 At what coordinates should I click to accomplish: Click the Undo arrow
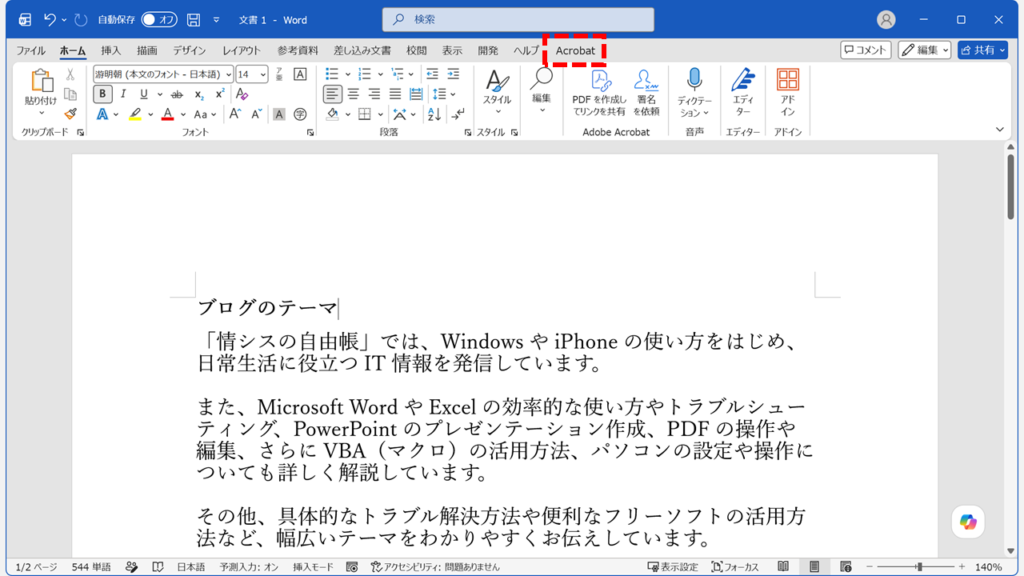pyautogui.click(x=49, y=20)
